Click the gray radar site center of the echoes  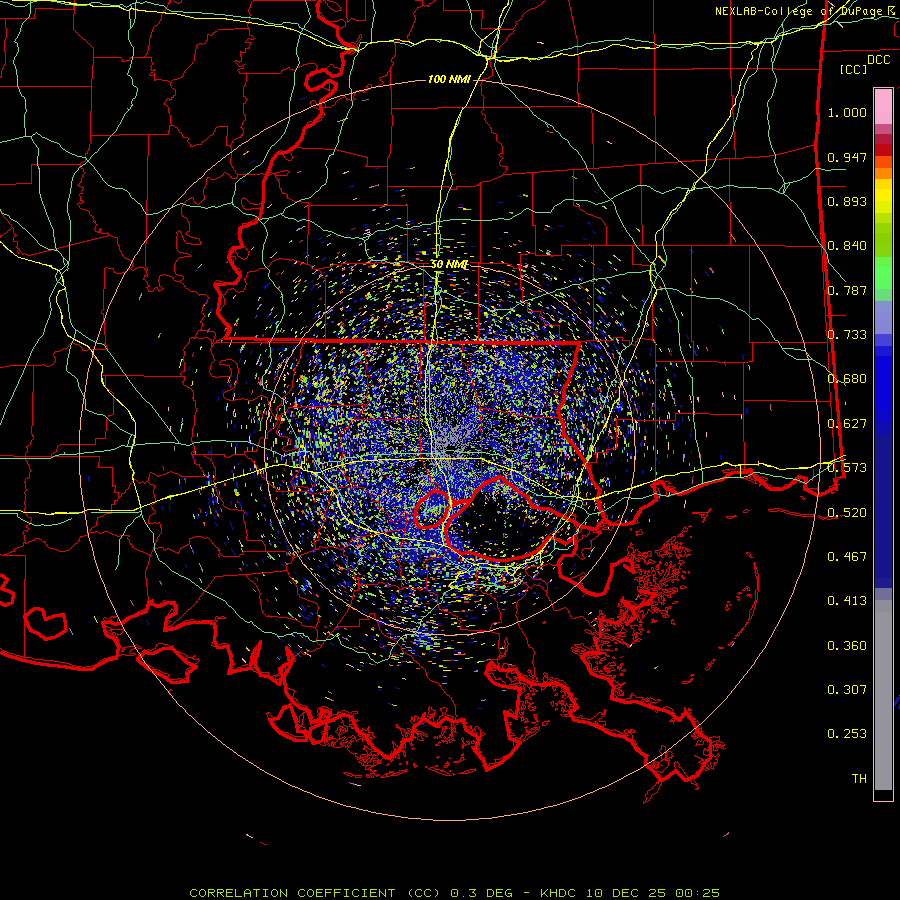pos(451,447)
